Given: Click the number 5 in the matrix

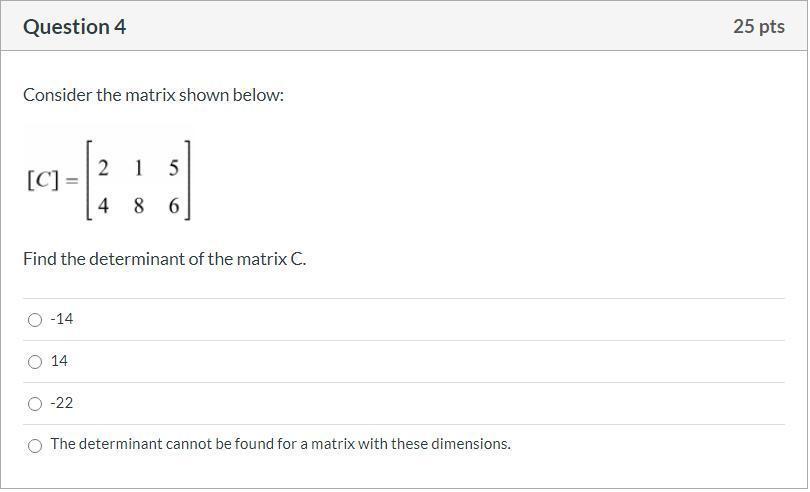Looking at the screenshot, I should [x=174, y=168].
